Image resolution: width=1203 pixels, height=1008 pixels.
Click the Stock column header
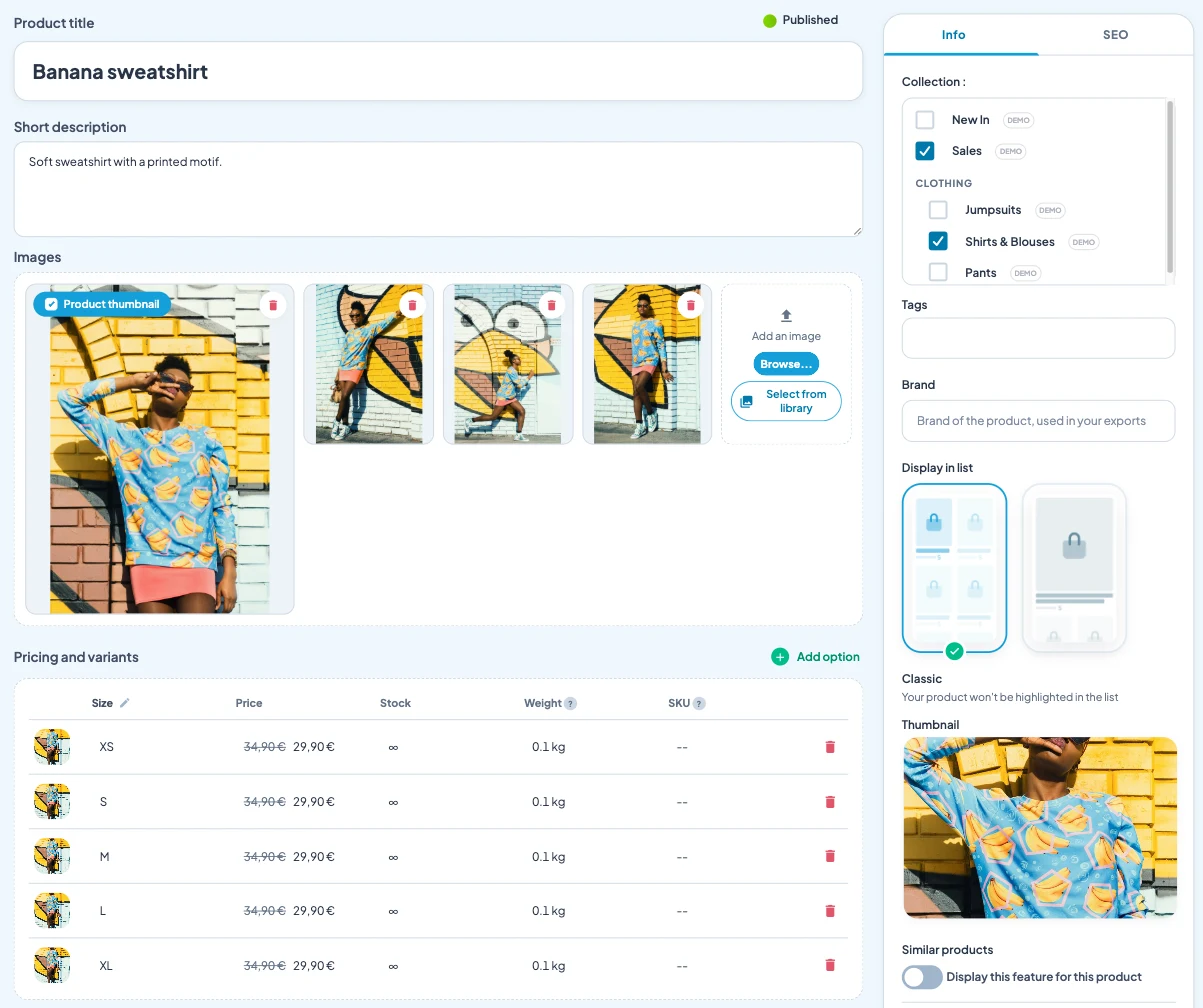pos(395,703)
